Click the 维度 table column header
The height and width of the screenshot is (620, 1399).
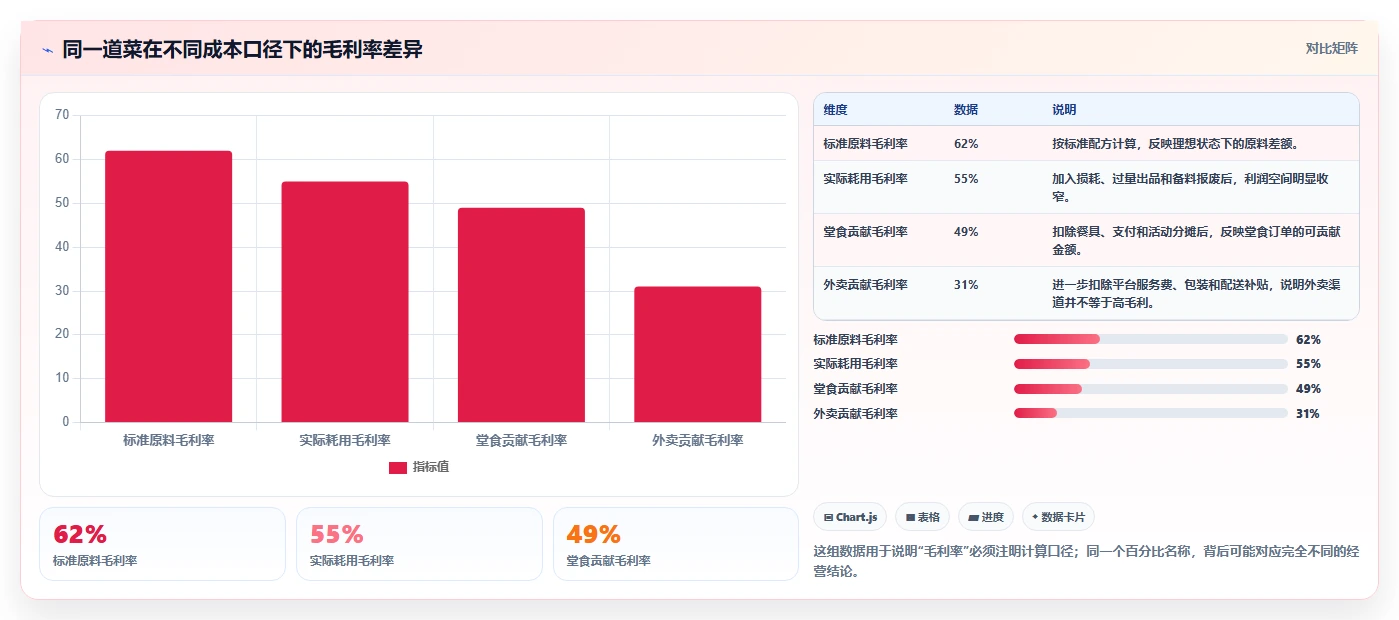[835, 109]
